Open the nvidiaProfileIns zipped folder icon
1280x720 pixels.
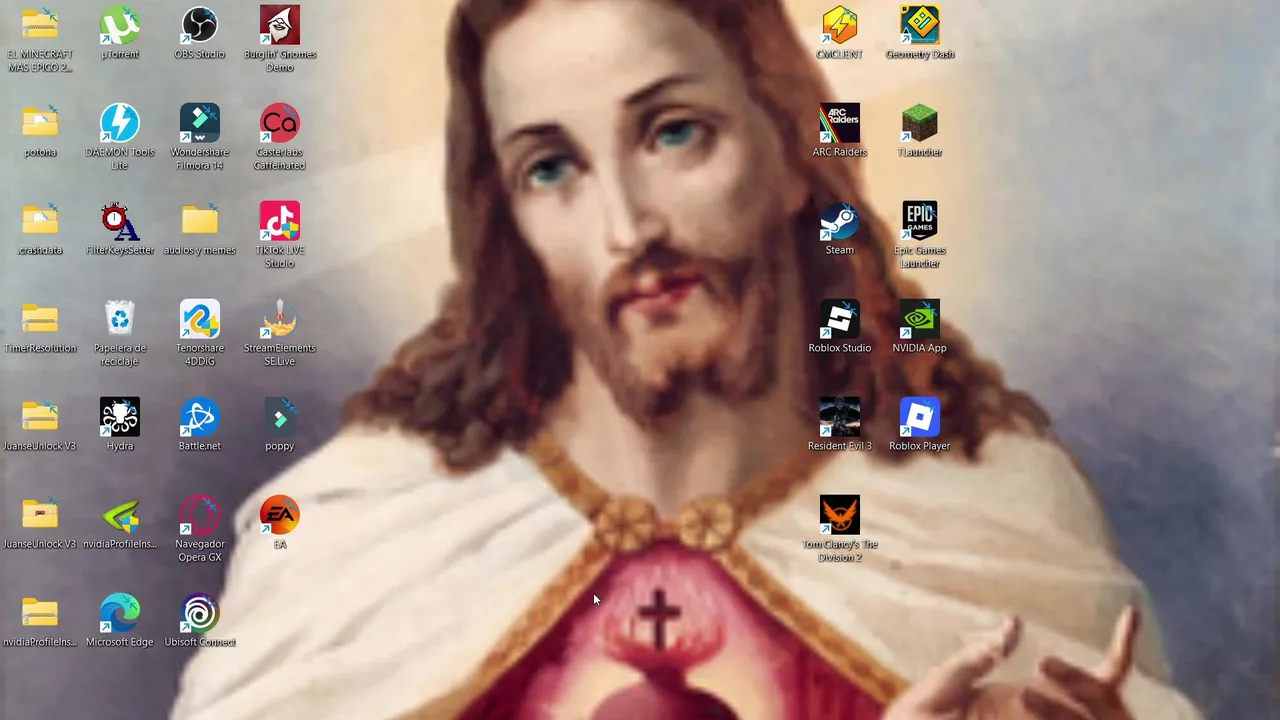coord(40,614)
